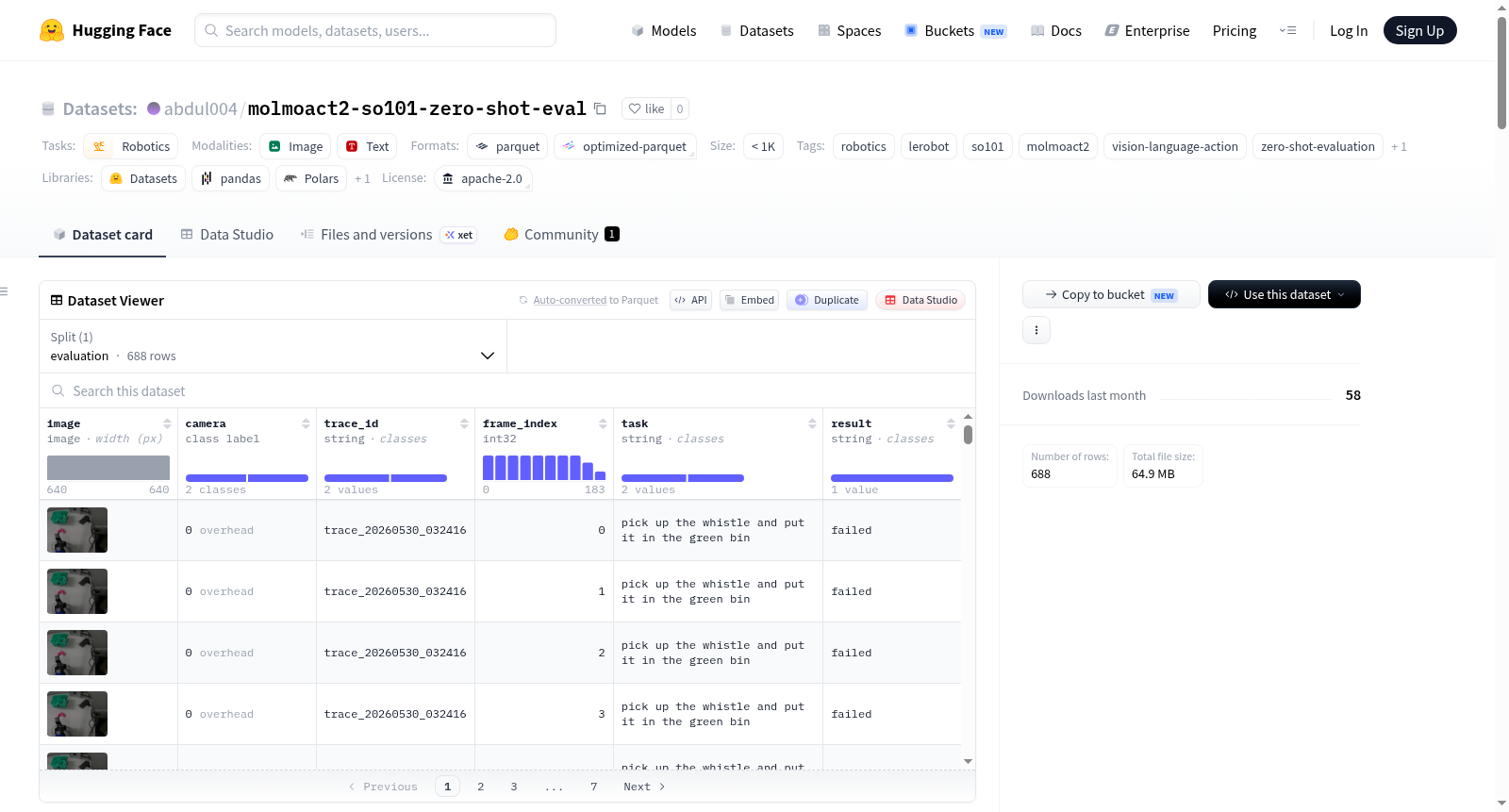Select the zero-shot-evaluation tag
The image size is (1509, 812).
(x=1318, y=146)
